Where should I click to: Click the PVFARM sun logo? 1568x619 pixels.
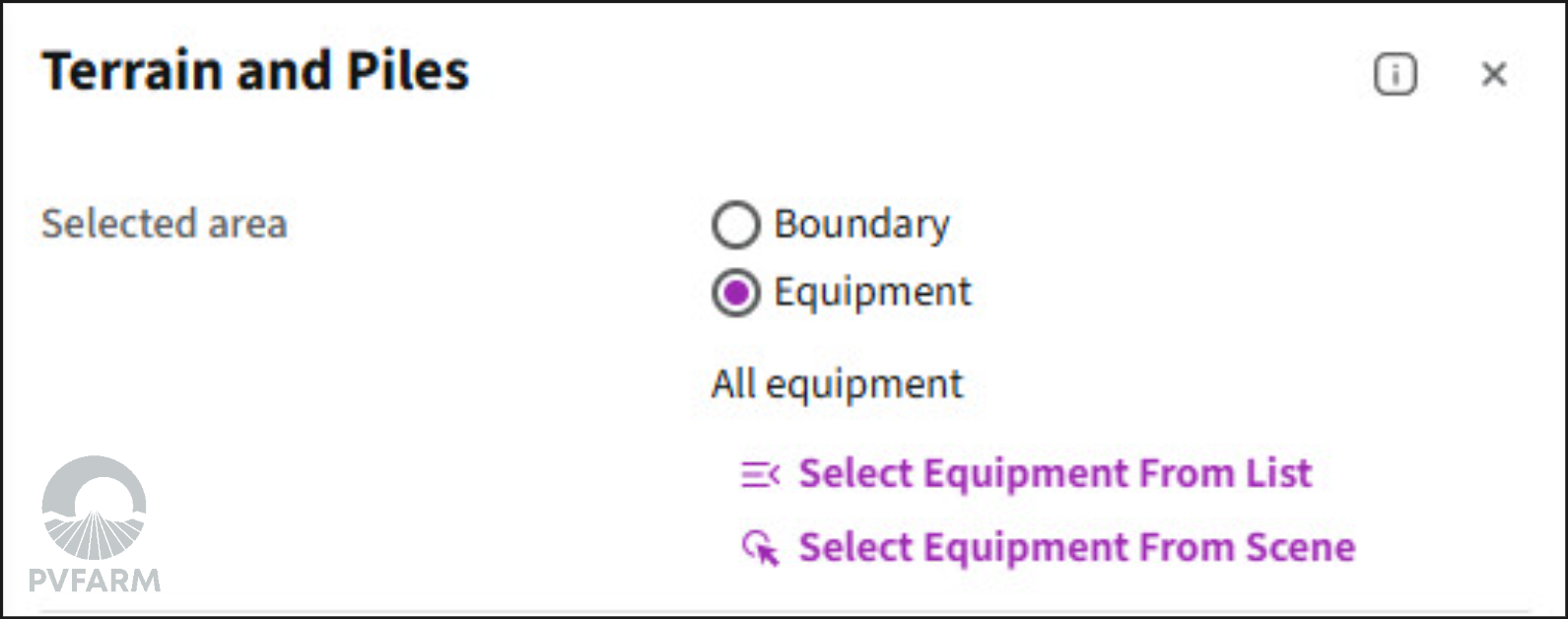point(95,508)
